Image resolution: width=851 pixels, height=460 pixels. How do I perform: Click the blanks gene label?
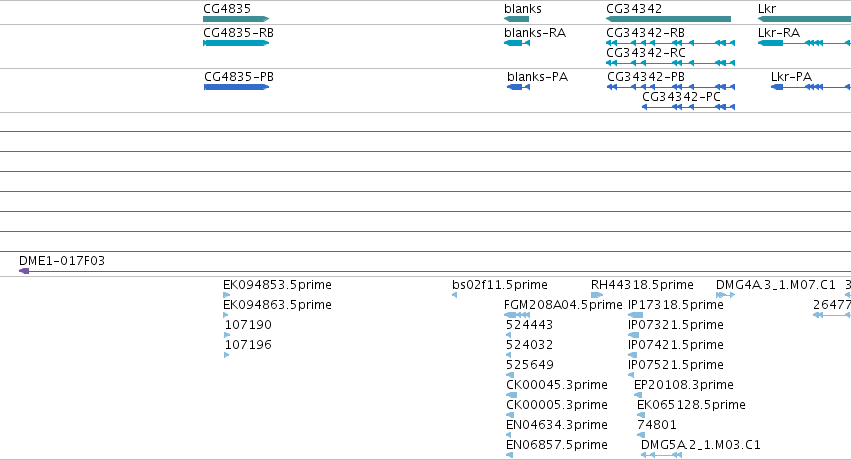(x=523, y=9)
